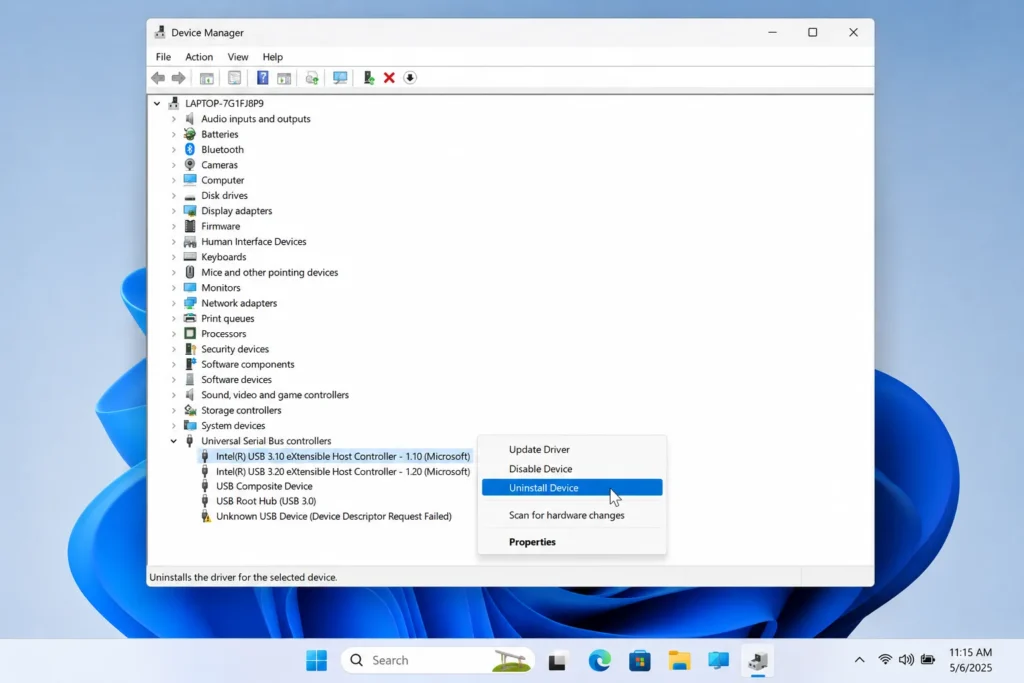Click the Wi-Fi icon in system tray

[x=885, y=659]
